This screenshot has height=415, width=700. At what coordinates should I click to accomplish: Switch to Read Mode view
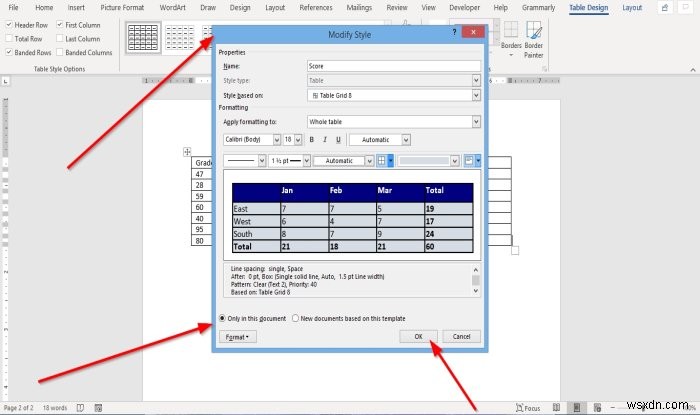pos(557,407)
